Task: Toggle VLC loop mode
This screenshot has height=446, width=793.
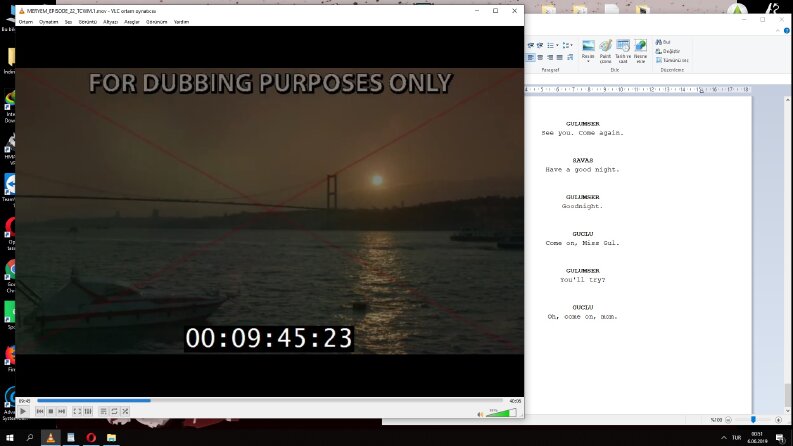Action: pos(114,412)
